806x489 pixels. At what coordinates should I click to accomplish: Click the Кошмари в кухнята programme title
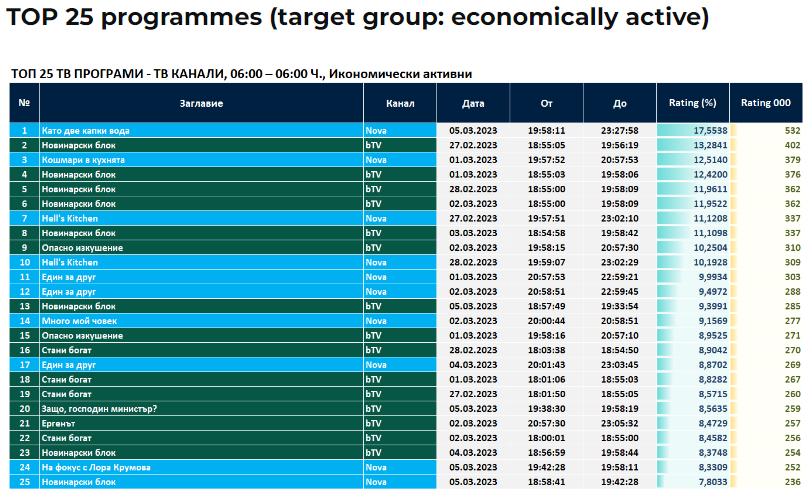tap(83, 160)
